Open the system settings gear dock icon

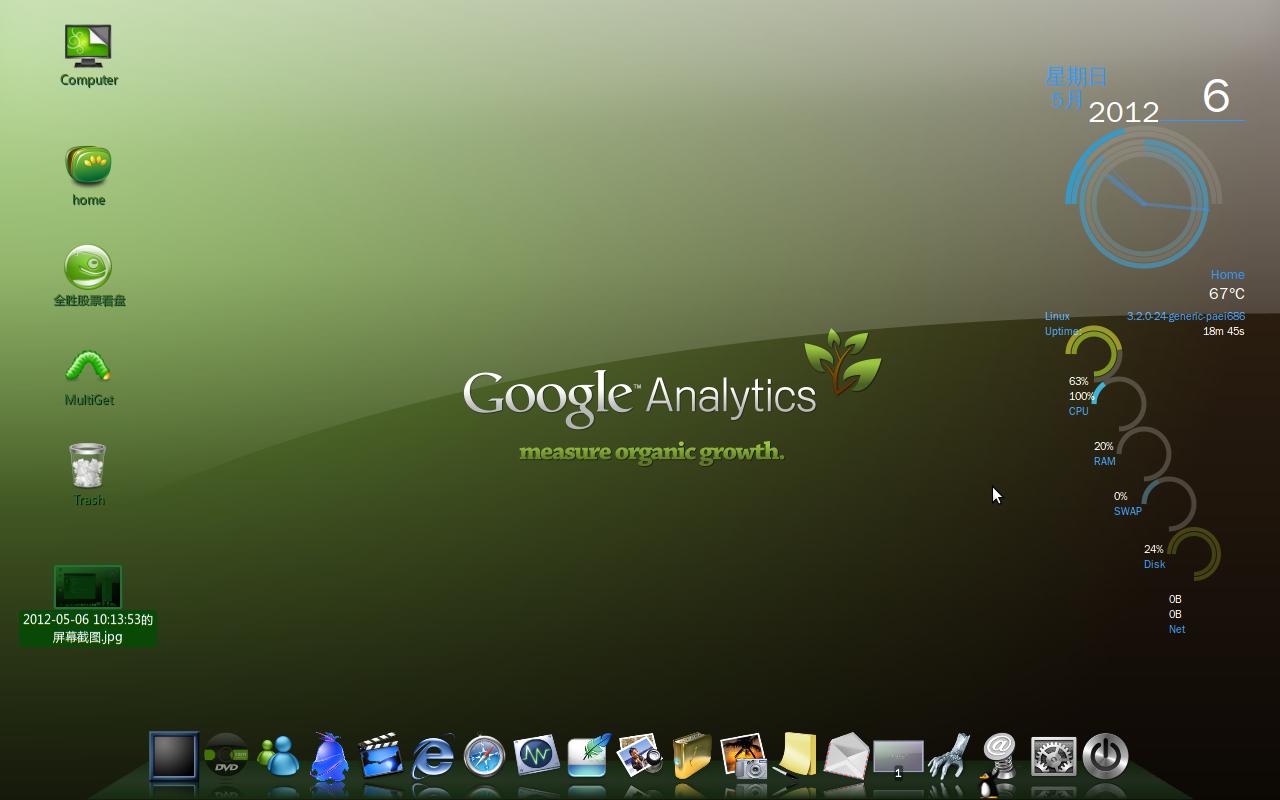1053,757
